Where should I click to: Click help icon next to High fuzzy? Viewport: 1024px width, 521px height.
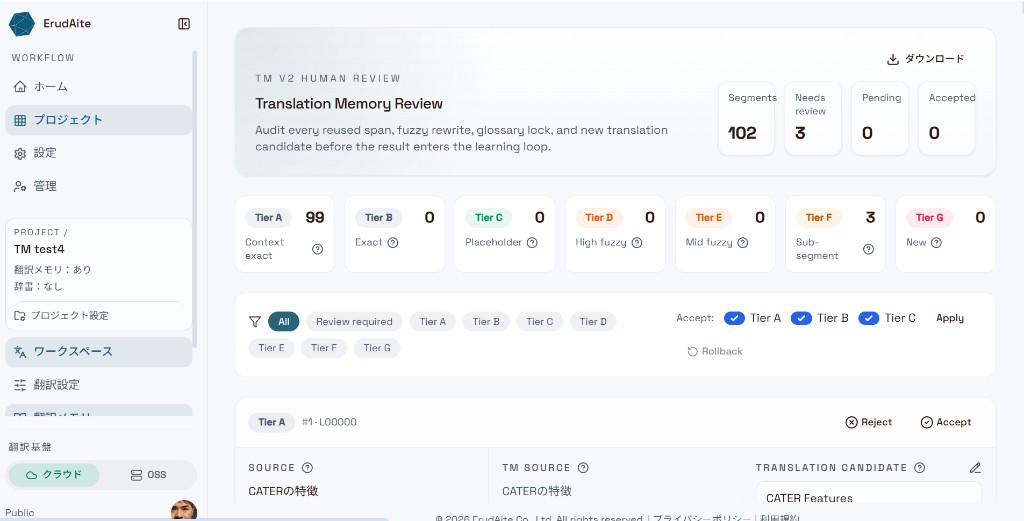pos(637,242)
